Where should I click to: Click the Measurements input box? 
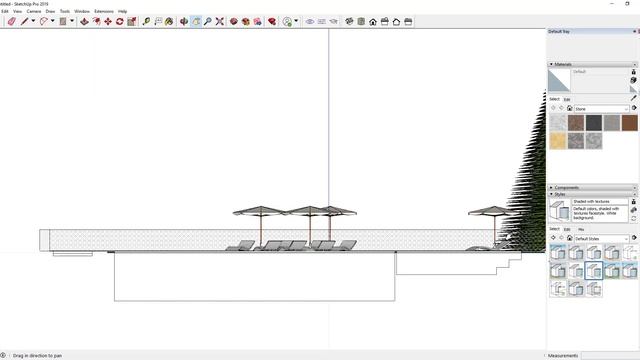click(x=610, y=356)
